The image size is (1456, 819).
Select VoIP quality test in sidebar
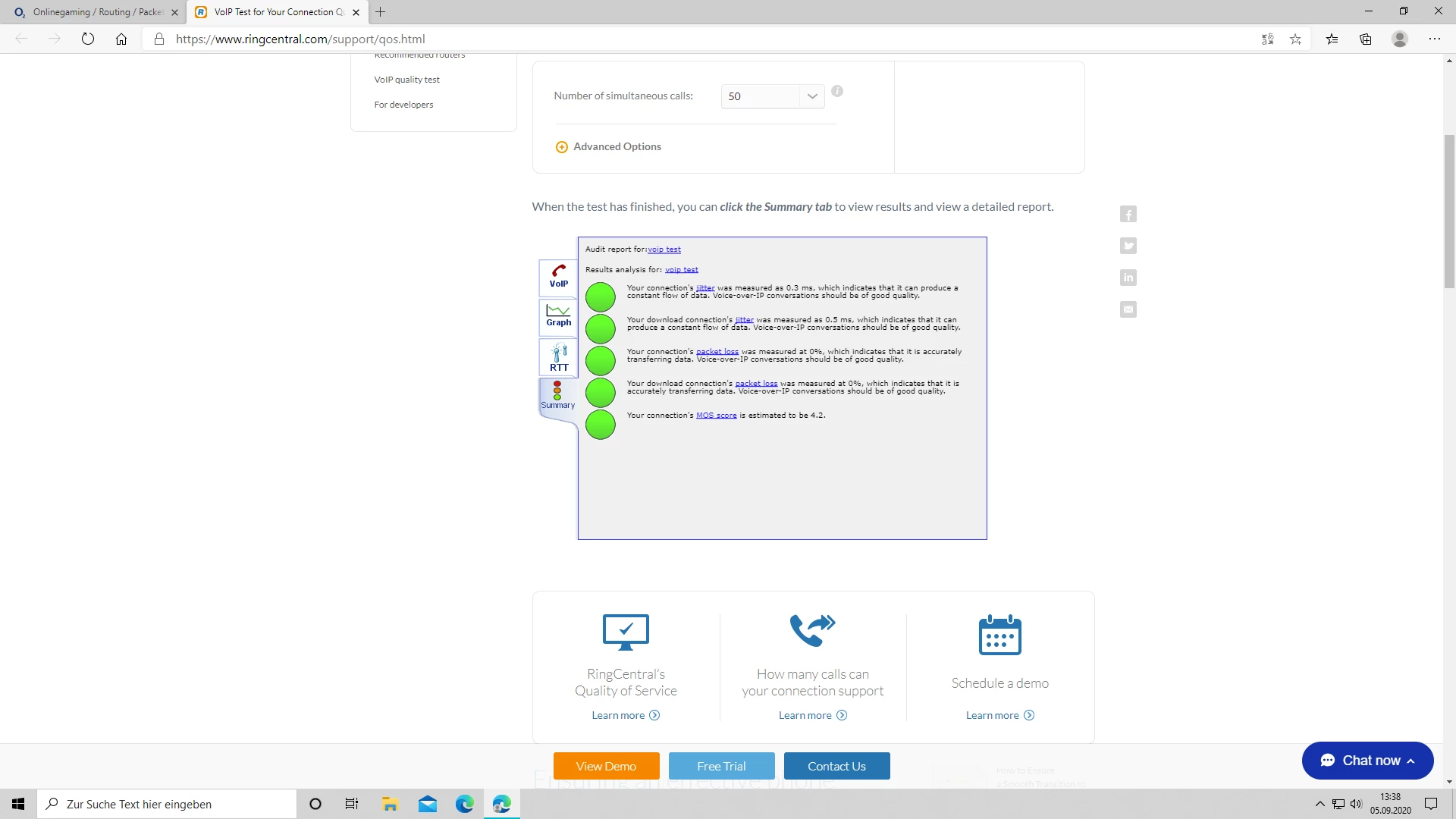(406, 80)
